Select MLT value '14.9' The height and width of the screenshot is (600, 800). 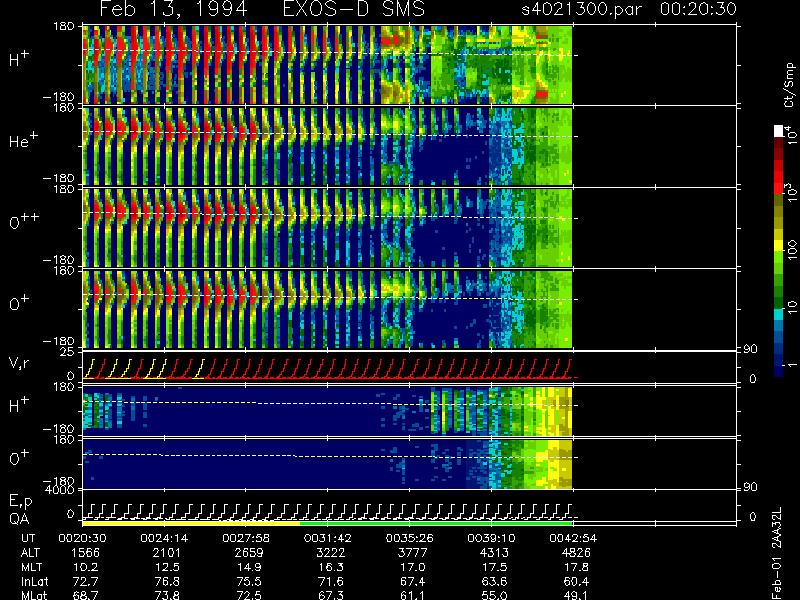250,567
